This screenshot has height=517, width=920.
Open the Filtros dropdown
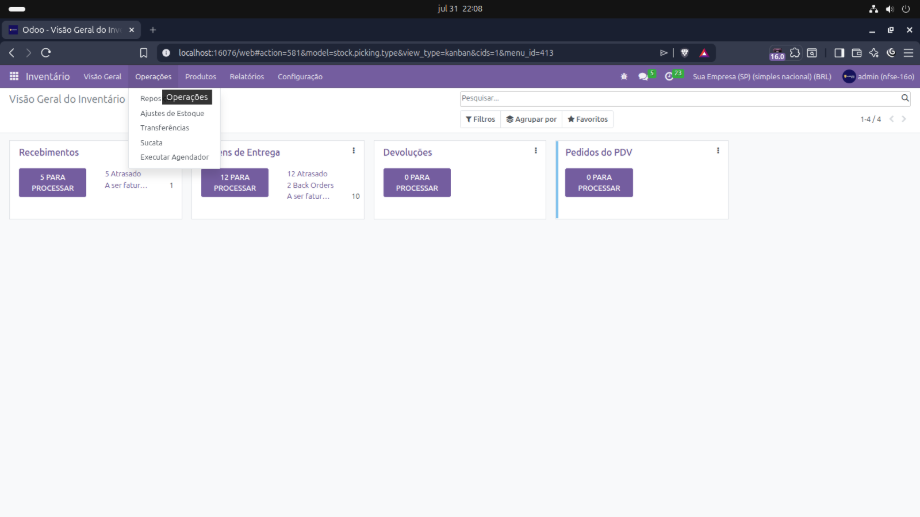pyautogui.click(x=480, y=119)
